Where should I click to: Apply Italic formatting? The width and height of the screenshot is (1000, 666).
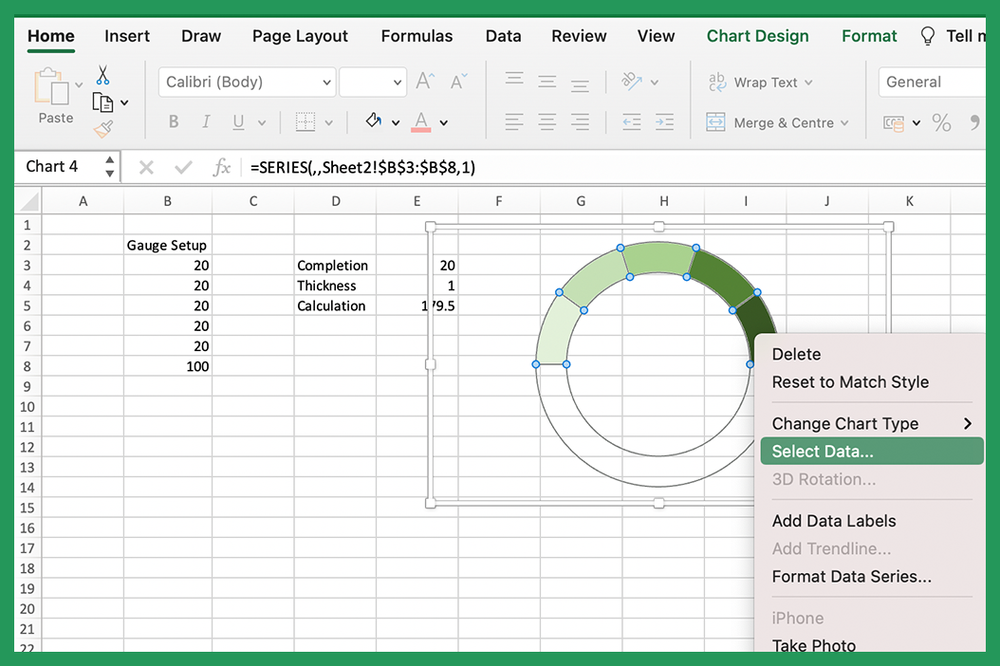click(x=206, y=121)
